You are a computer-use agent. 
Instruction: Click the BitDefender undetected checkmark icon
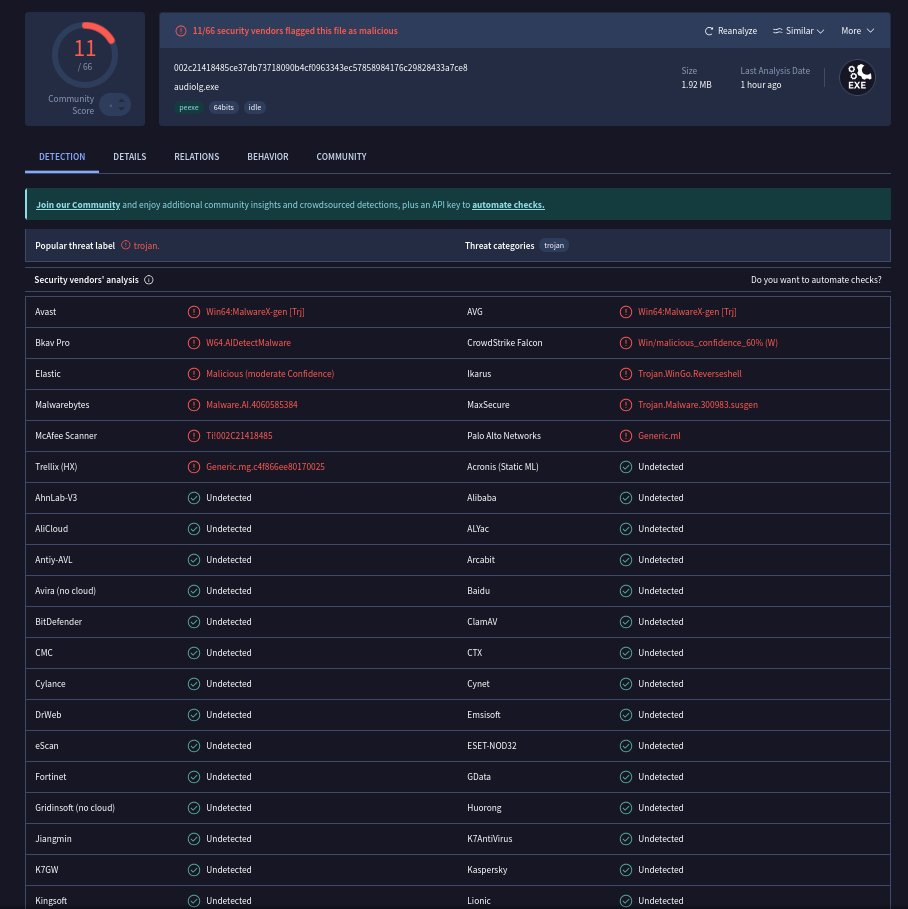tap(194, 622)
